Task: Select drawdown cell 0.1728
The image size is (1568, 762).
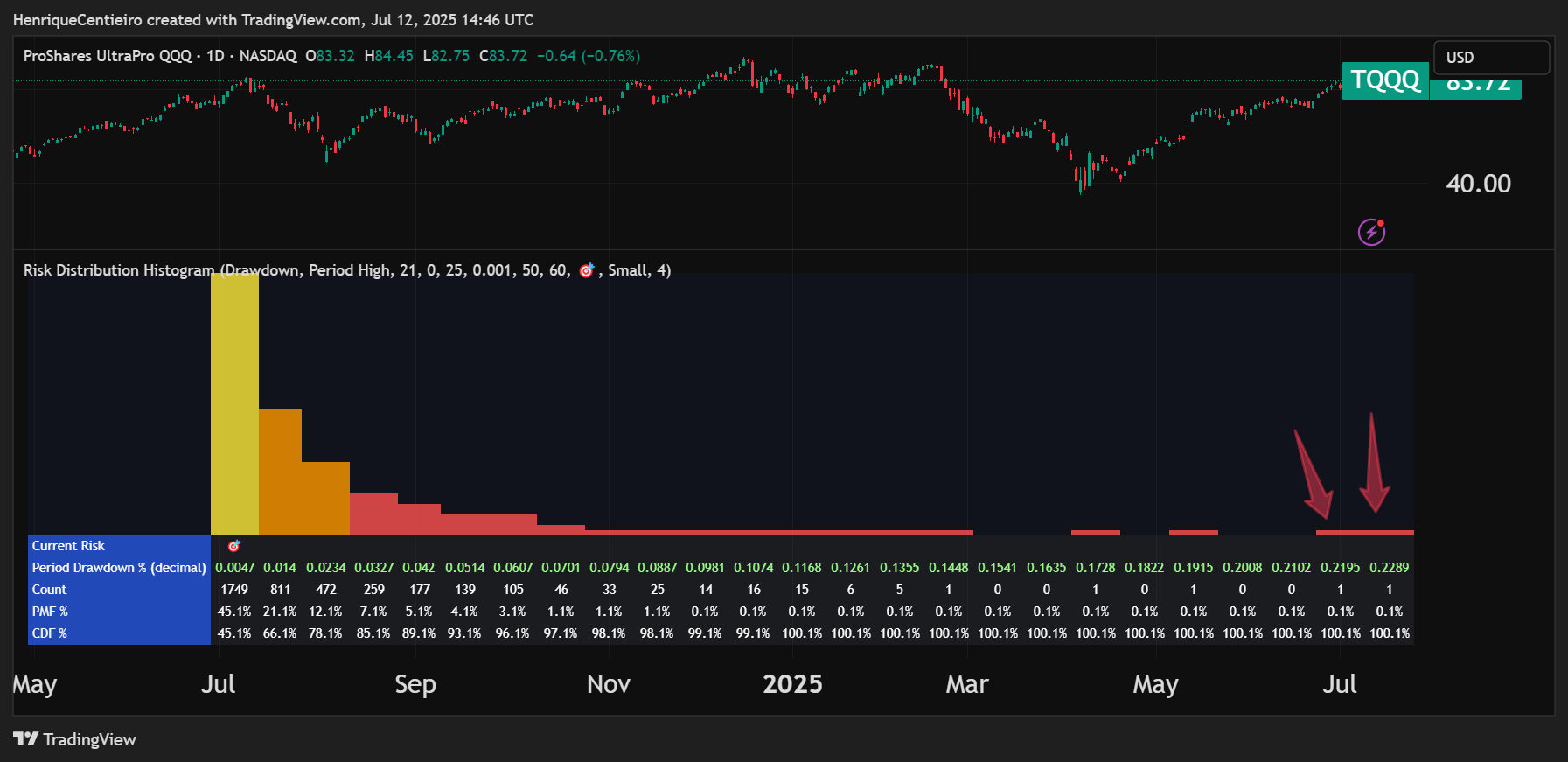Action: click(1095, 568)
